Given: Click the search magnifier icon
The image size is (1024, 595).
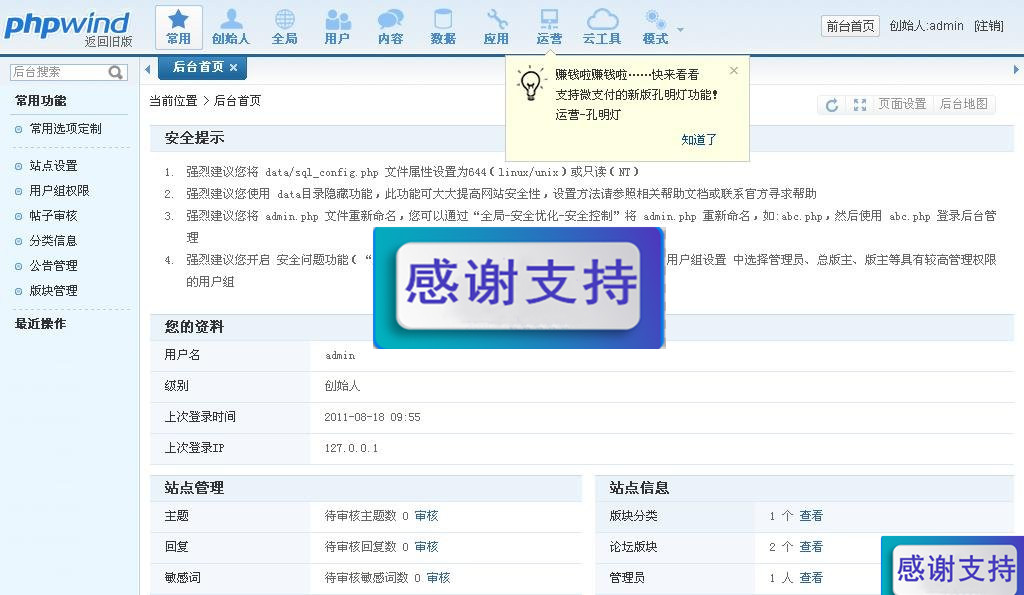Looking at the screenshot, I should [x=116, y=72].
